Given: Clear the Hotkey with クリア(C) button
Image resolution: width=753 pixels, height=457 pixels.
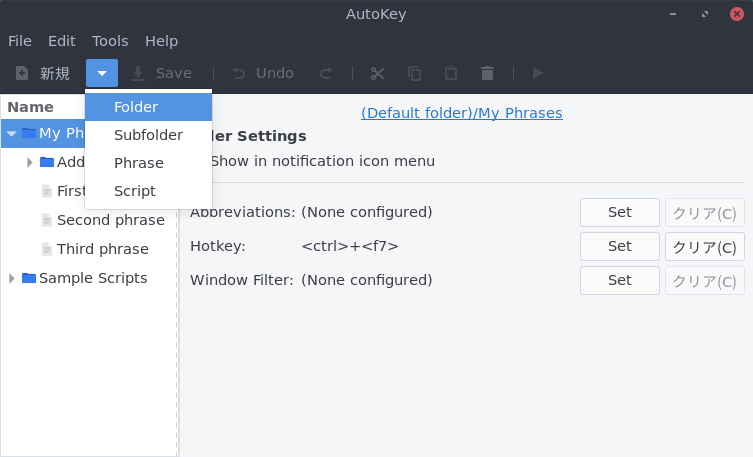Looking at the screenshot, I should [x=704, y=246].
